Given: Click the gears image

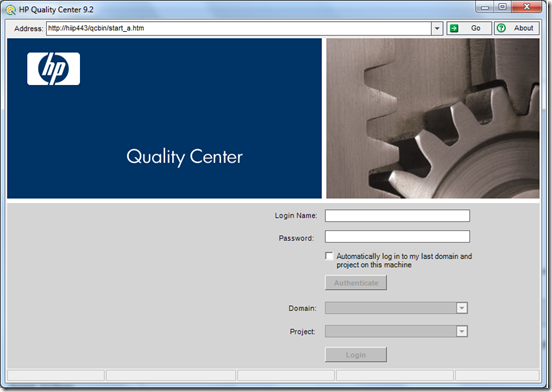Looking at the screenshot, I should [x=433, y=118].
